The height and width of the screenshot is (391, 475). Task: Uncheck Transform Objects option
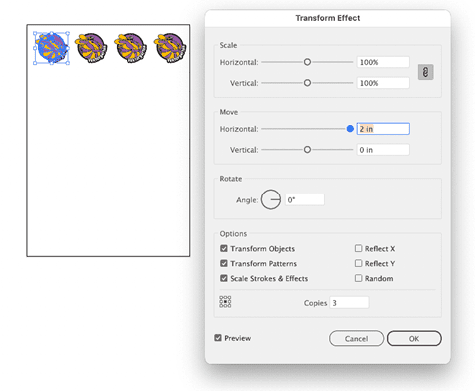pyautogui.click(x=224, y=248)
